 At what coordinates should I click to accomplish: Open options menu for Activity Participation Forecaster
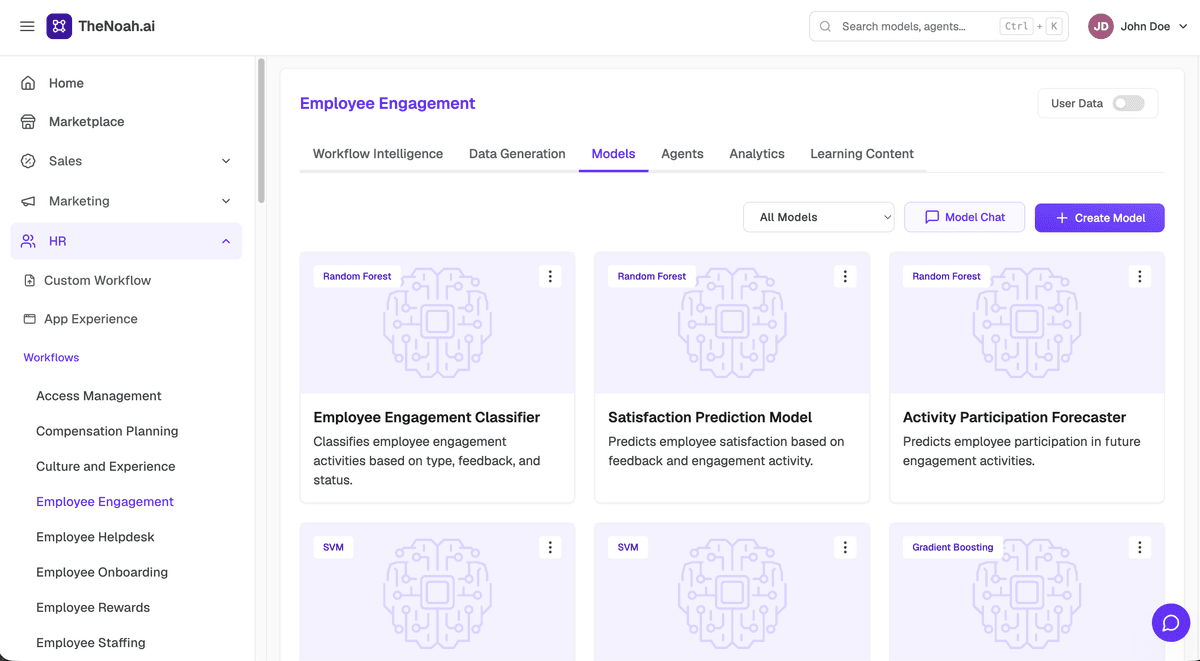point(1140,276)
